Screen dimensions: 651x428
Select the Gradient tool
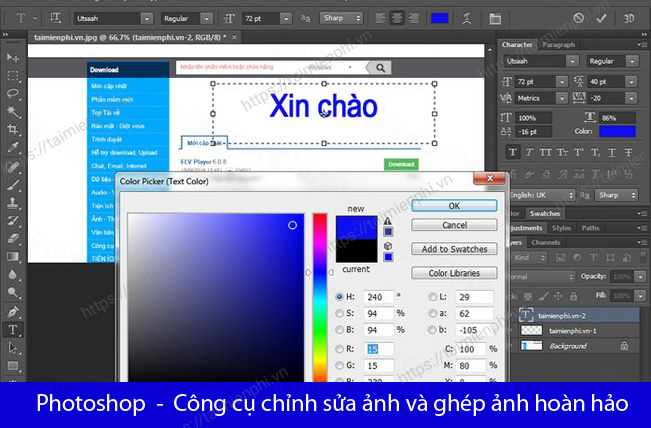click(13, 257)
